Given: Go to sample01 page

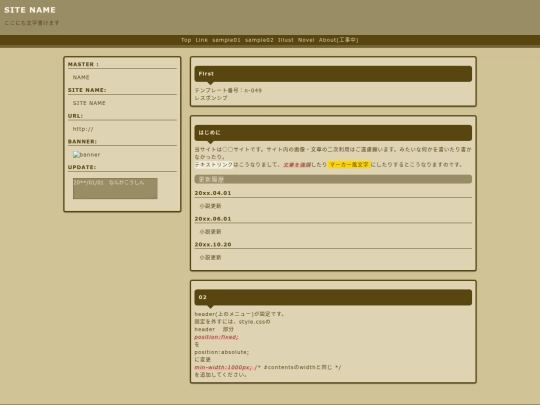Looking at the screenshot, I should 226,40.
